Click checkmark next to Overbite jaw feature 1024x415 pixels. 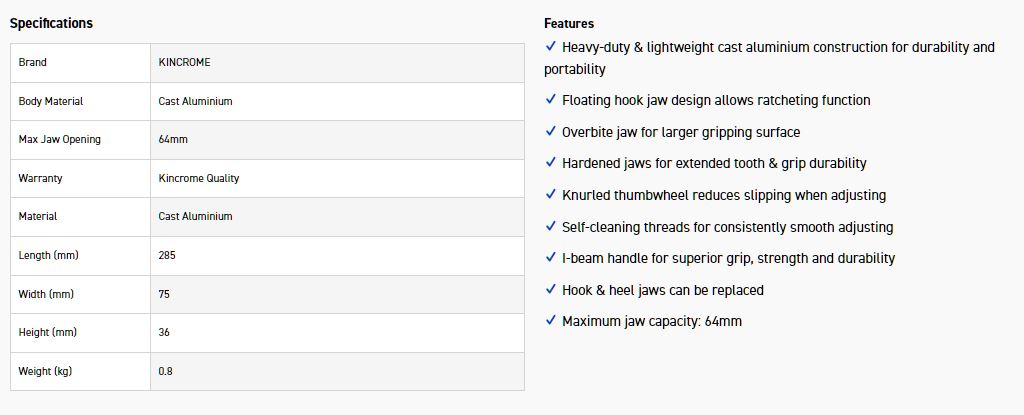(x=551, y=132)
